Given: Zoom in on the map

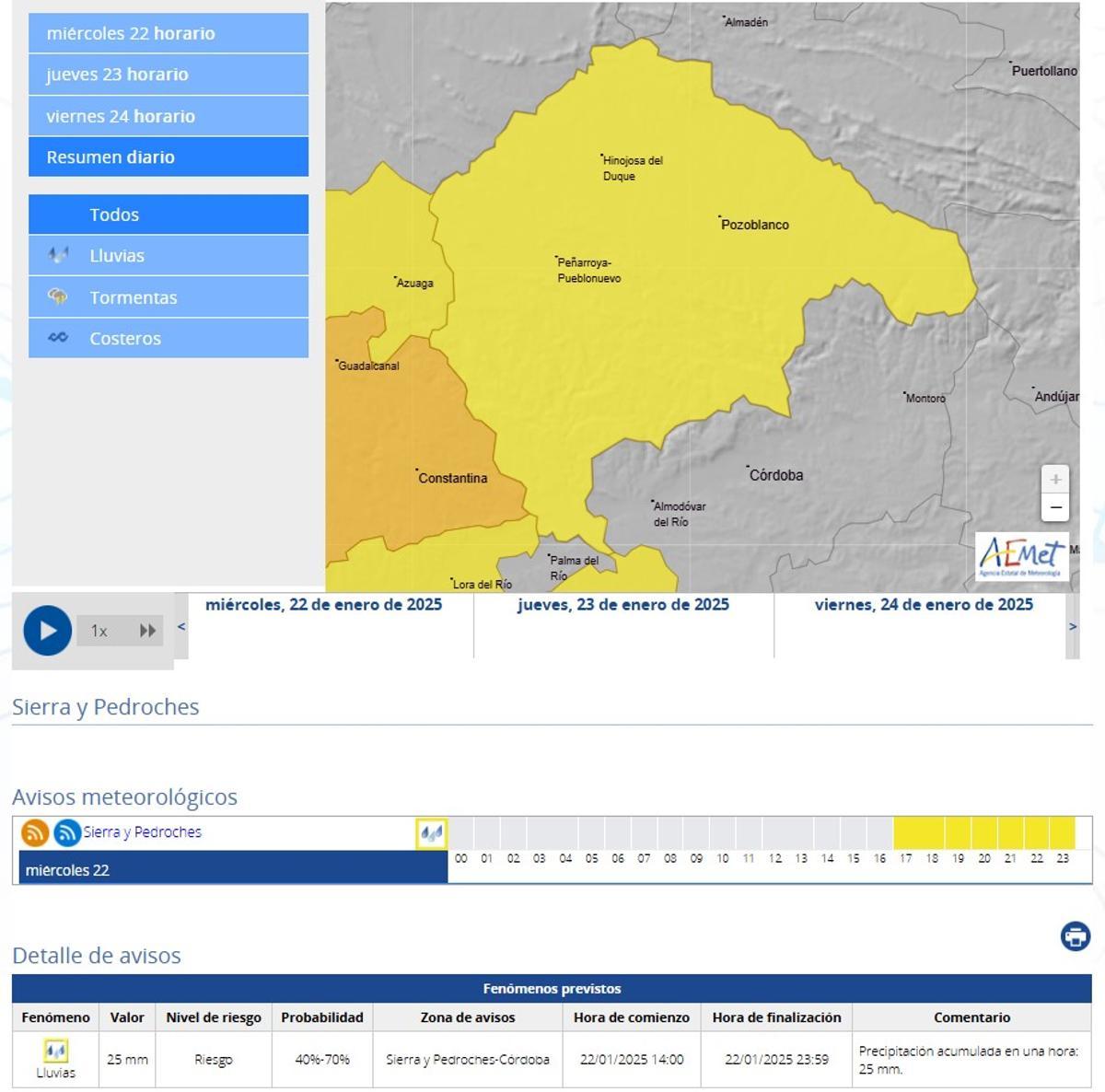Looking at the screenshot, I should click(x=1055, y=479).
